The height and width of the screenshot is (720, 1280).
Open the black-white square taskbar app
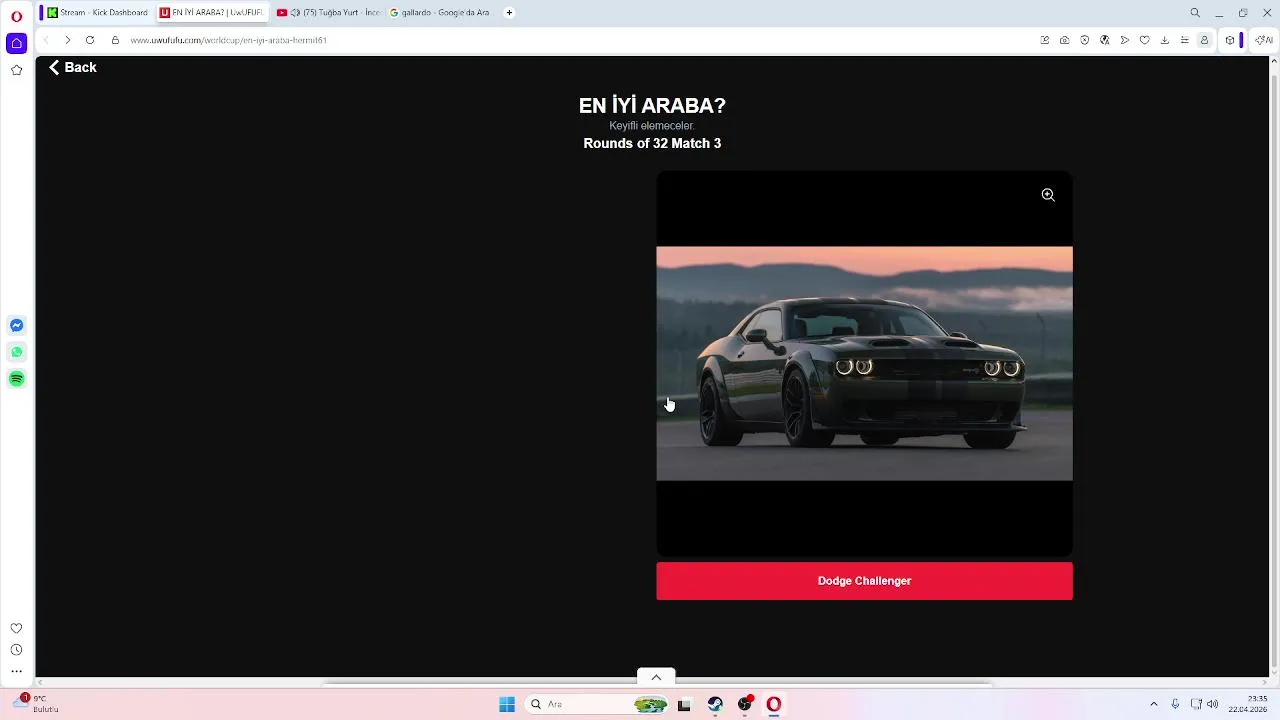click(684, 704)
